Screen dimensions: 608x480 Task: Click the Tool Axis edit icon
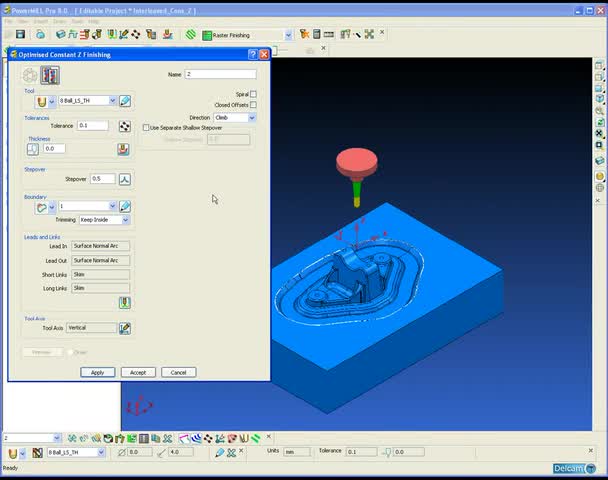pos(124,328)
